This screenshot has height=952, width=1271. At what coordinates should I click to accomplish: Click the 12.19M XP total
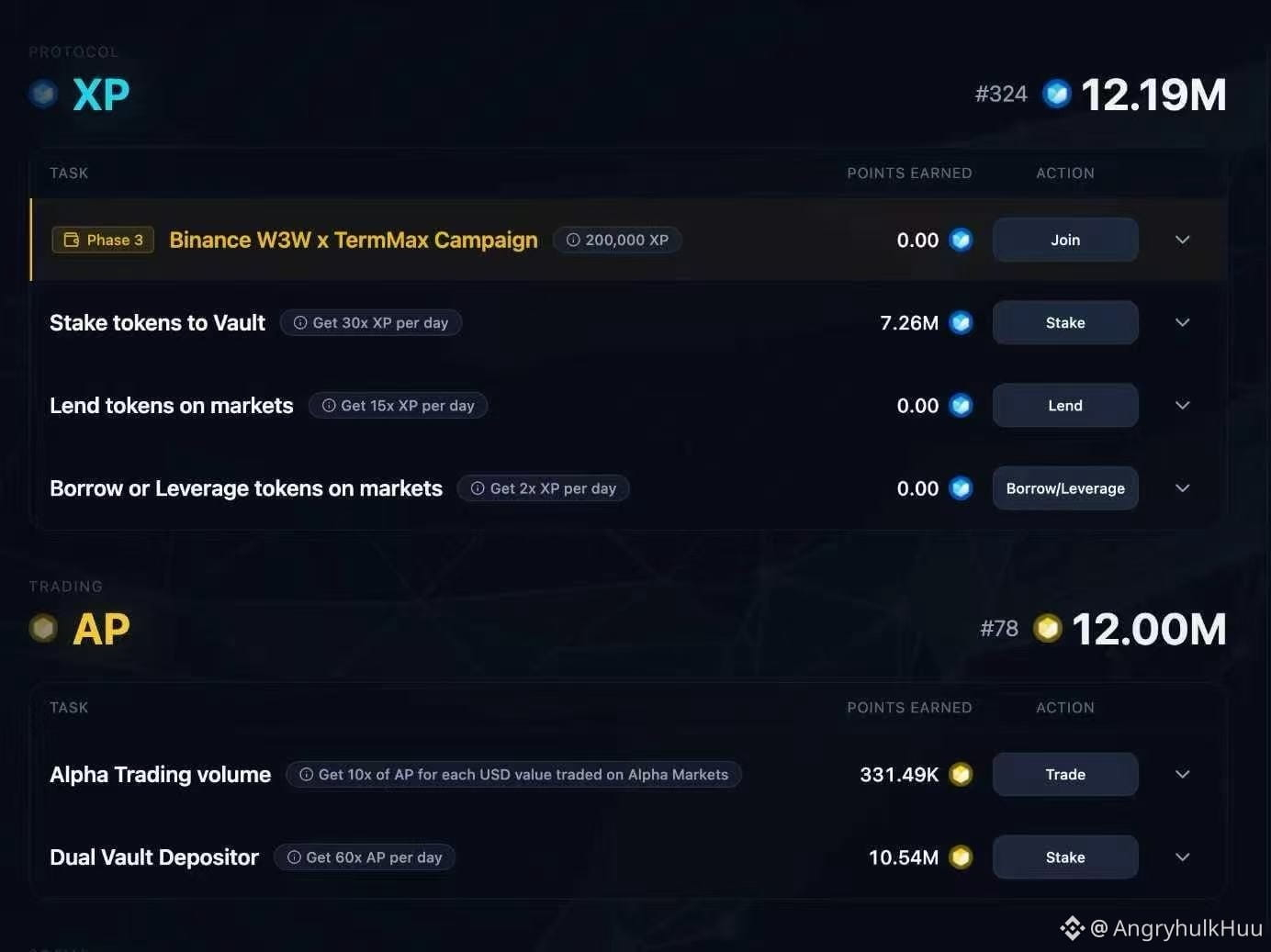pos(1153,94)
